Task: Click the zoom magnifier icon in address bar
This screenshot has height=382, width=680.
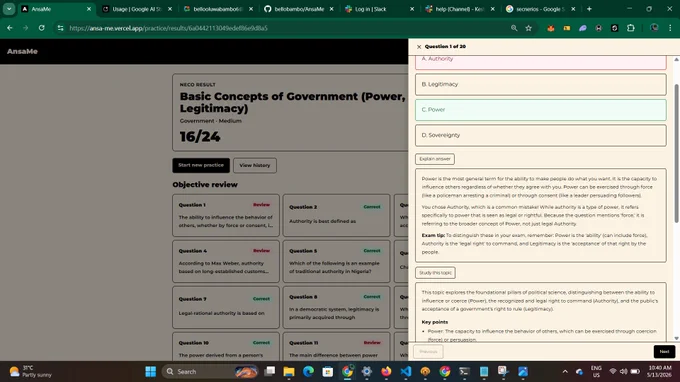Action: pyautogui.click(x=514, y=28)
